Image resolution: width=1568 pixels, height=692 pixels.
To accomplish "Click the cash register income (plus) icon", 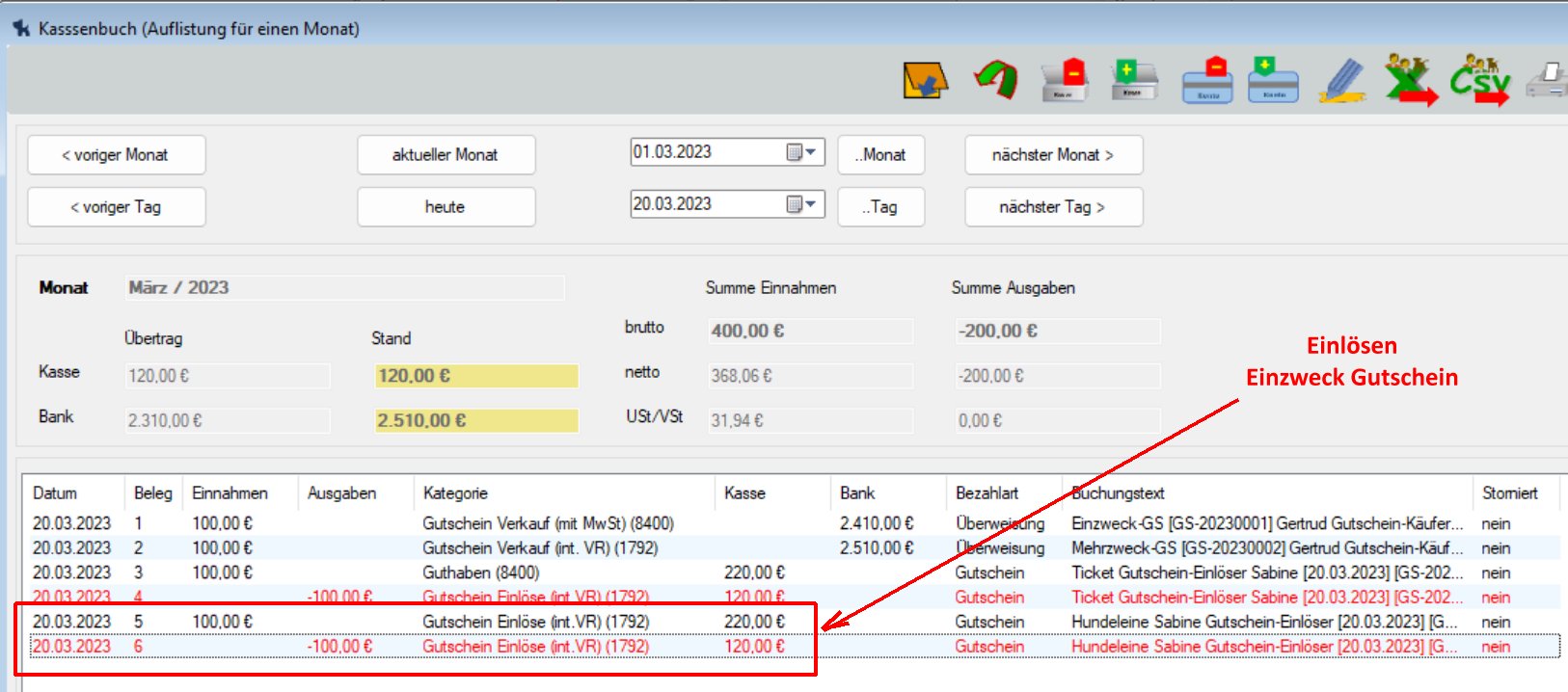I will 1133,80.
